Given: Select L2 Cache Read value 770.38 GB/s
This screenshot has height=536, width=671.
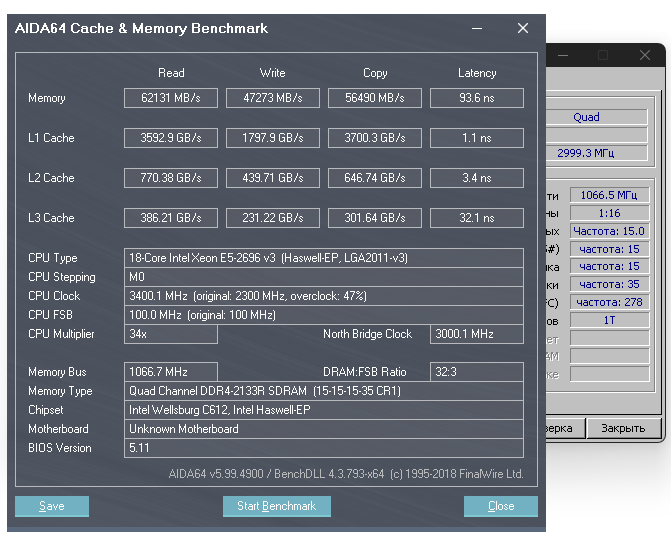Looking at the screenshot, I should (171, 178).
